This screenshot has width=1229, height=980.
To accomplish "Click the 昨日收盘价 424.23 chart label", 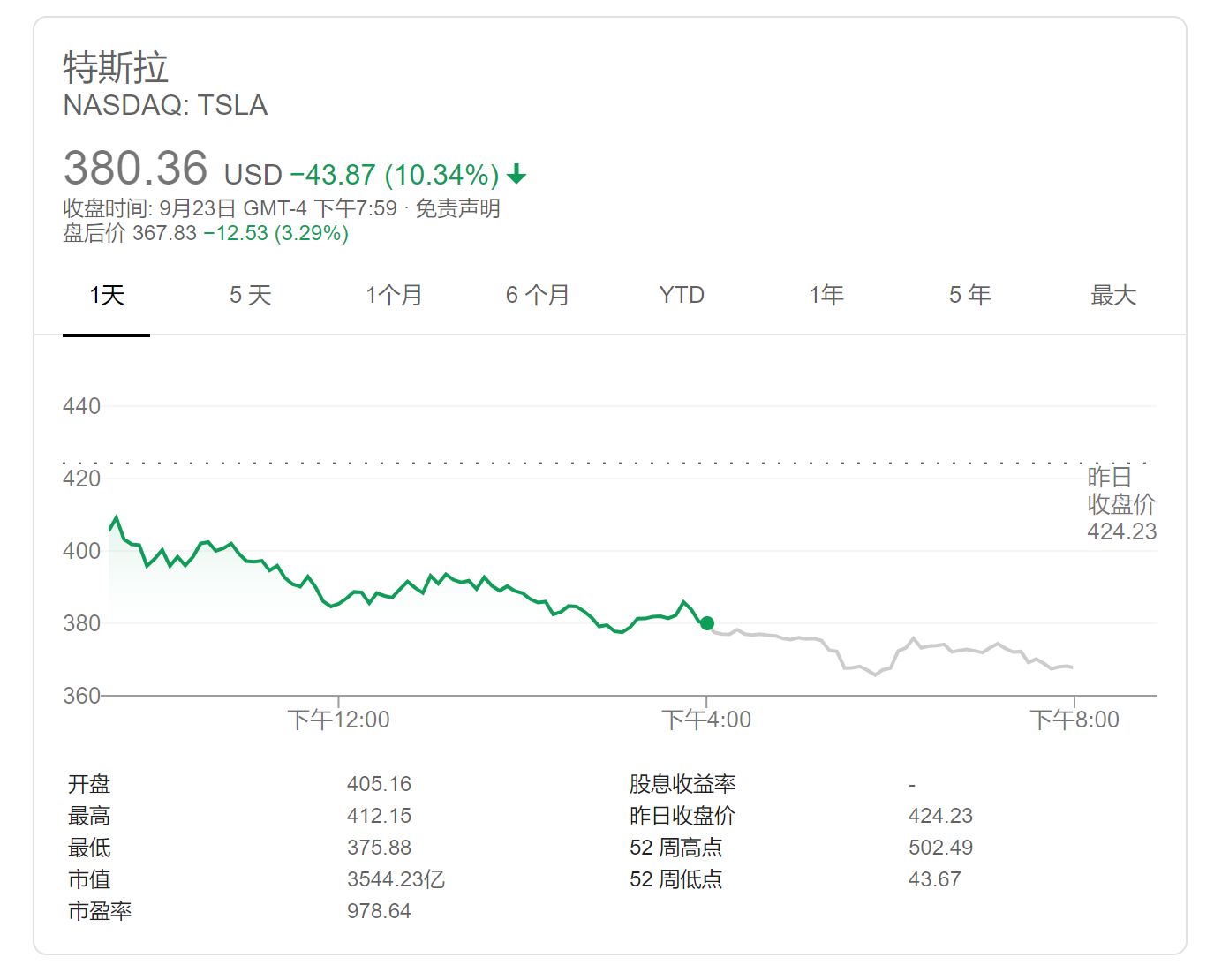I will click(x=1121, y=504).
